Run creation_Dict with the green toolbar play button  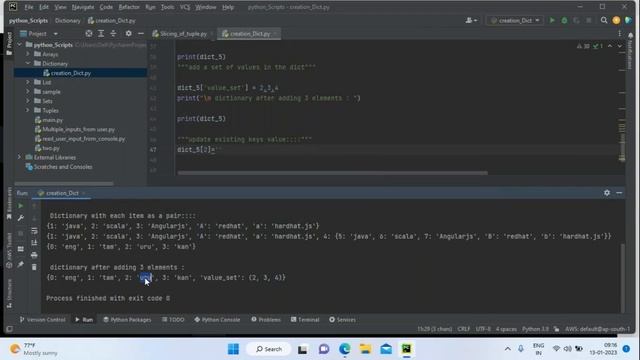click(552, 20)
